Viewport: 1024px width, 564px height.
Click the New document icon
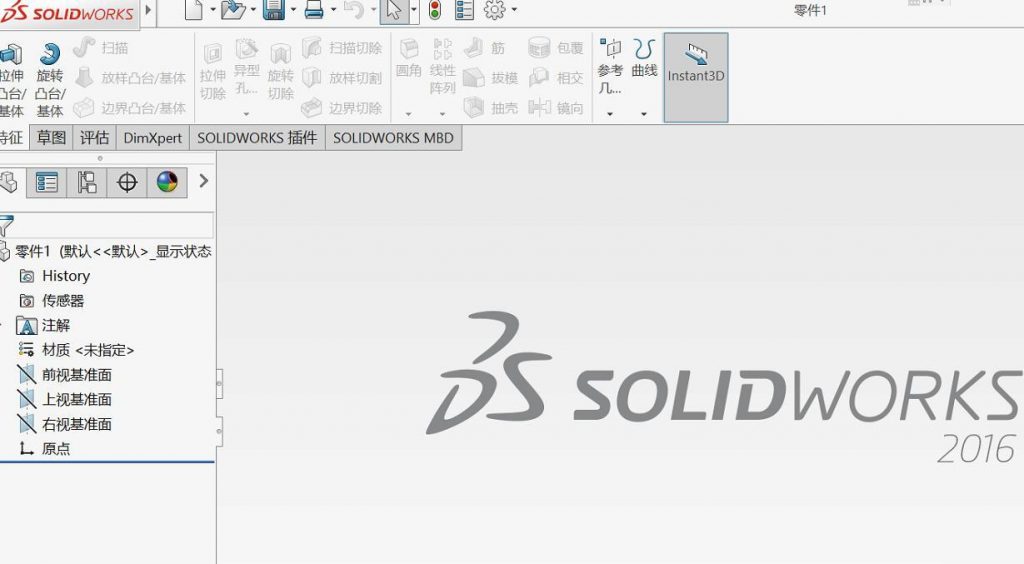[193, 10]
